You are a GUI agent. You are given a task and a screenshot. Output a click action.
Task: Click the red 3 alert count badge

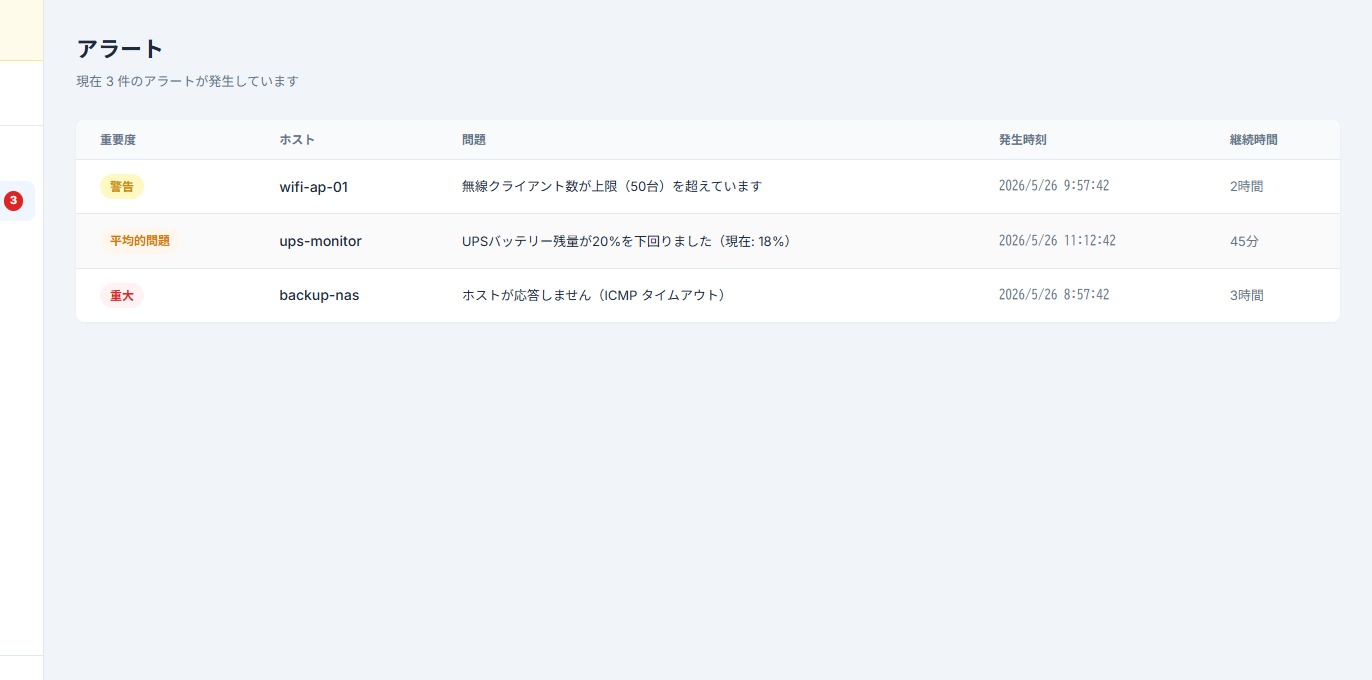(x=13, y=201)
